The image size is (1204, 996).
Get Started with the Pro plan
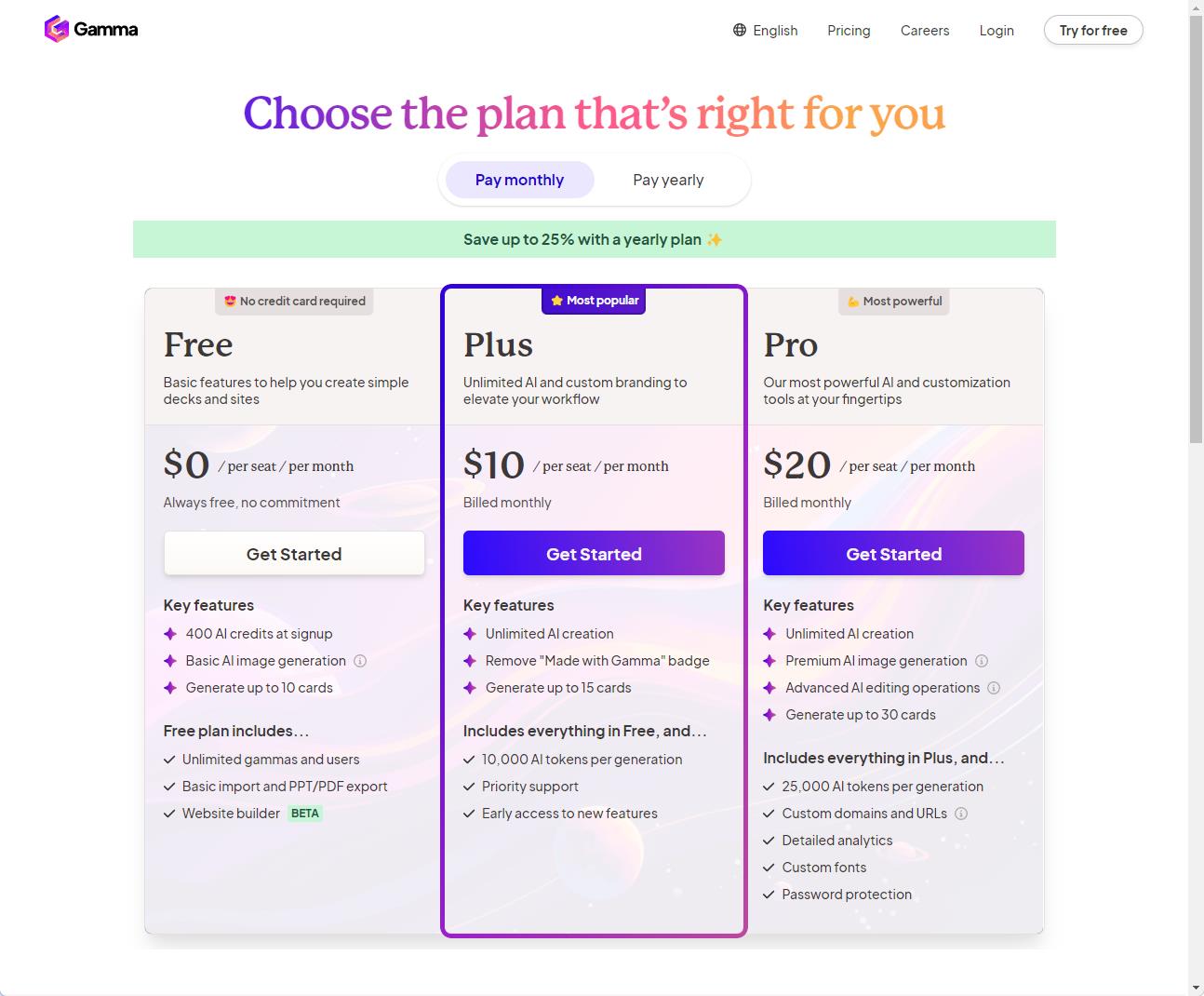click(893, 554)
